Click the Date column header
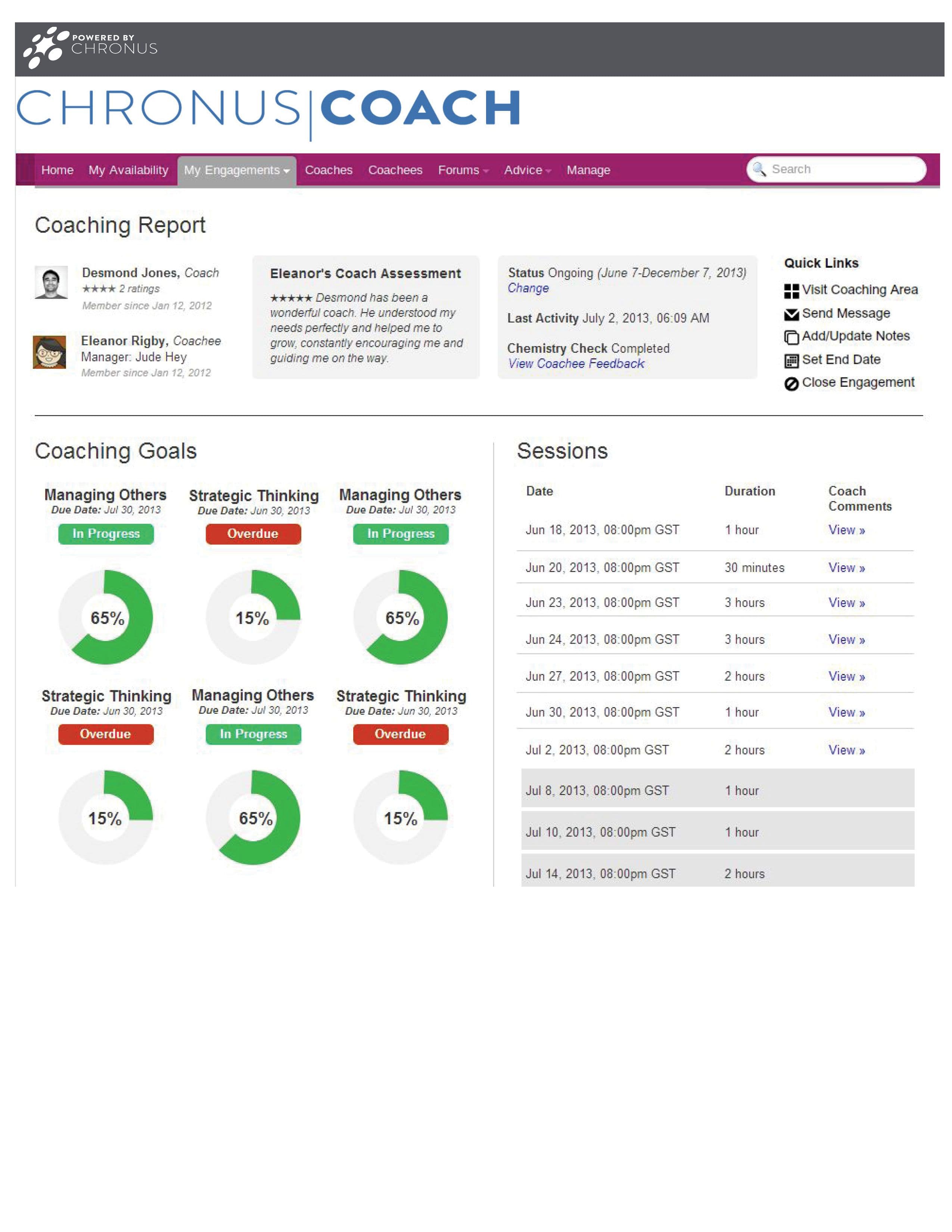Screen dimensions: 952x1232 click(x=539, y=491)
